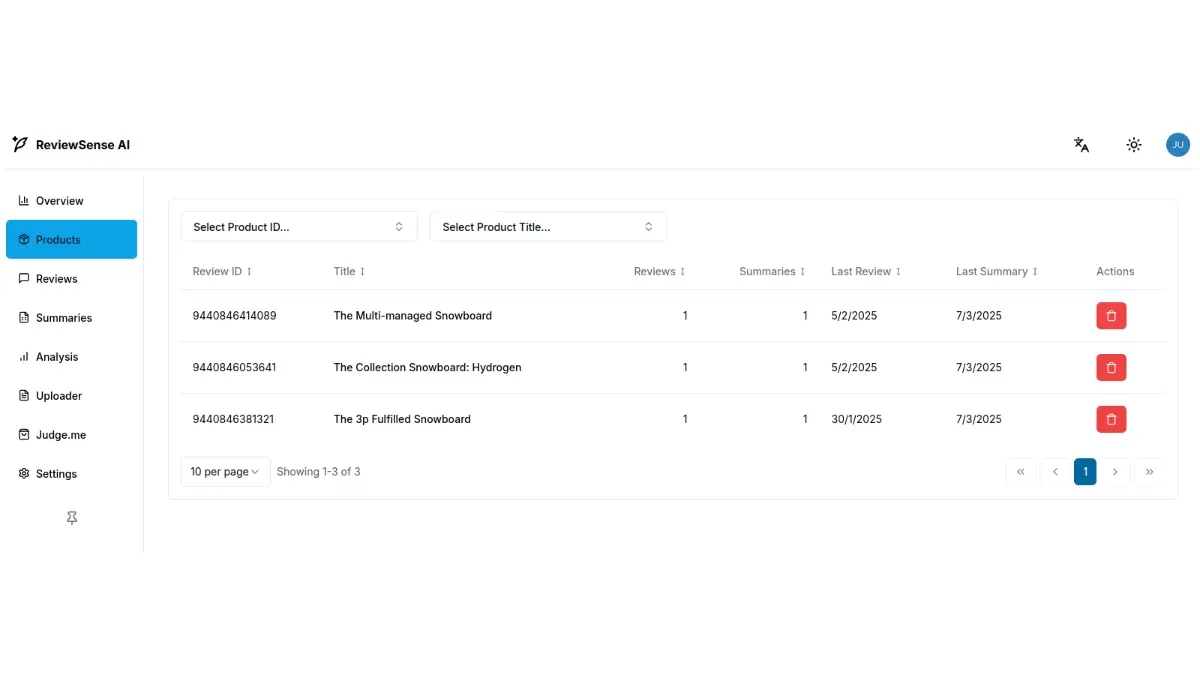This screenshot has height=675, width=1200.
Task: Click the ReviewSense AI logo
Action: [x=71, y=145]
